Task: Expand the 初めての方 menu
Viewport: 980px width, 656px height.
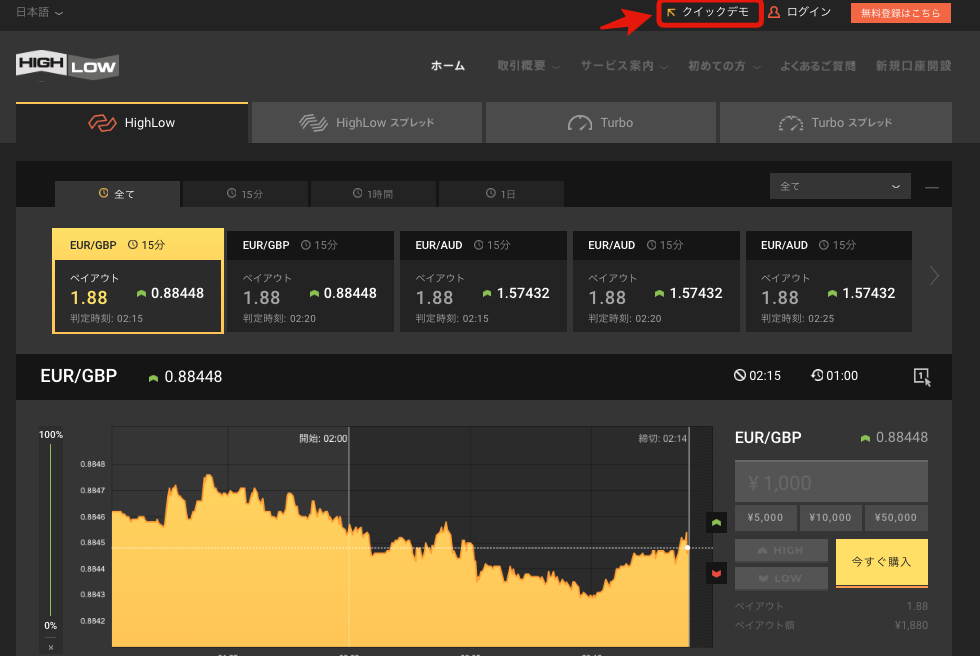Action: [x=724, y=66]
